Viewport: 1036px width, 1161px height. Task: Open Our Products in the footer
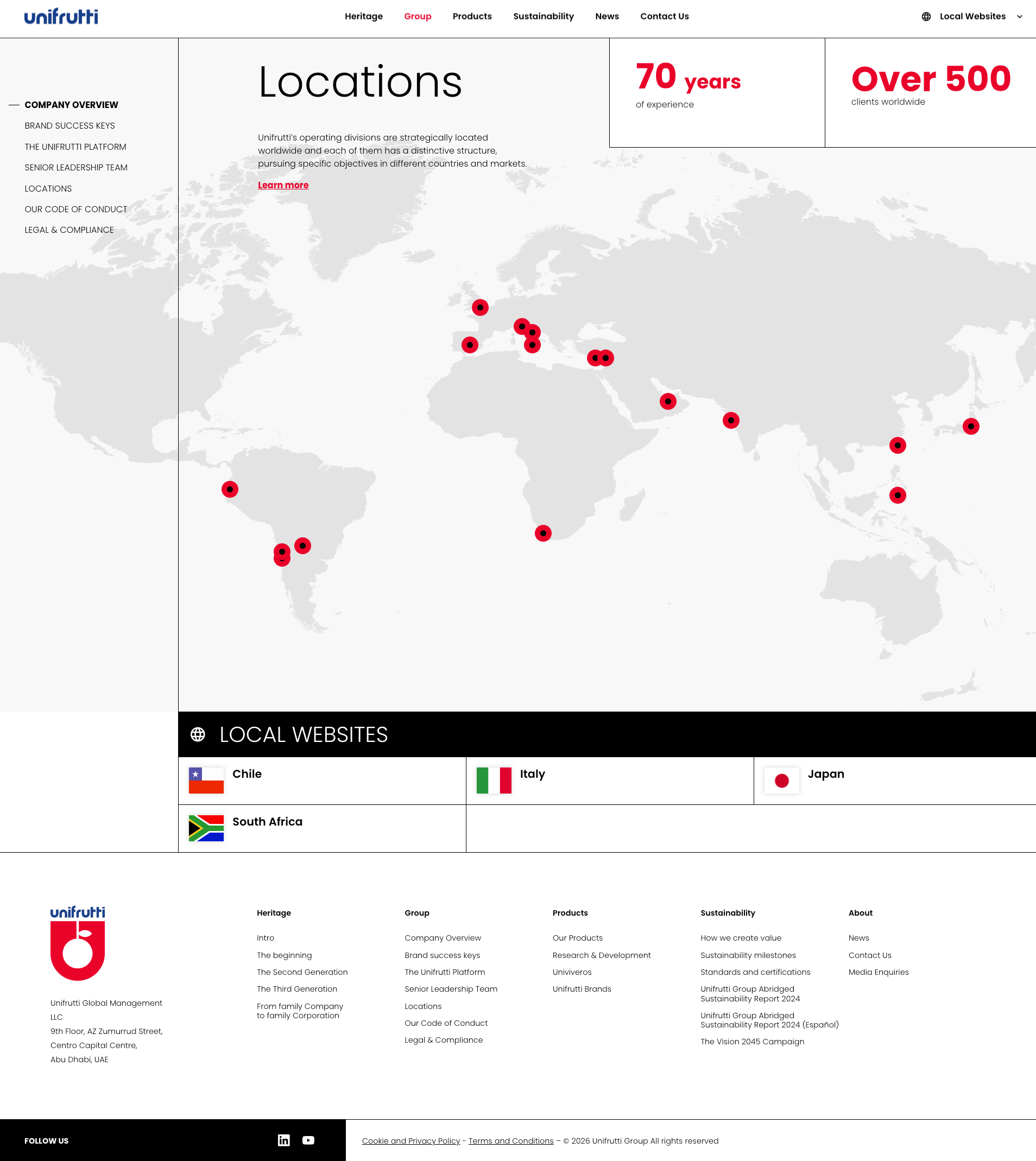tap(578, 938)
